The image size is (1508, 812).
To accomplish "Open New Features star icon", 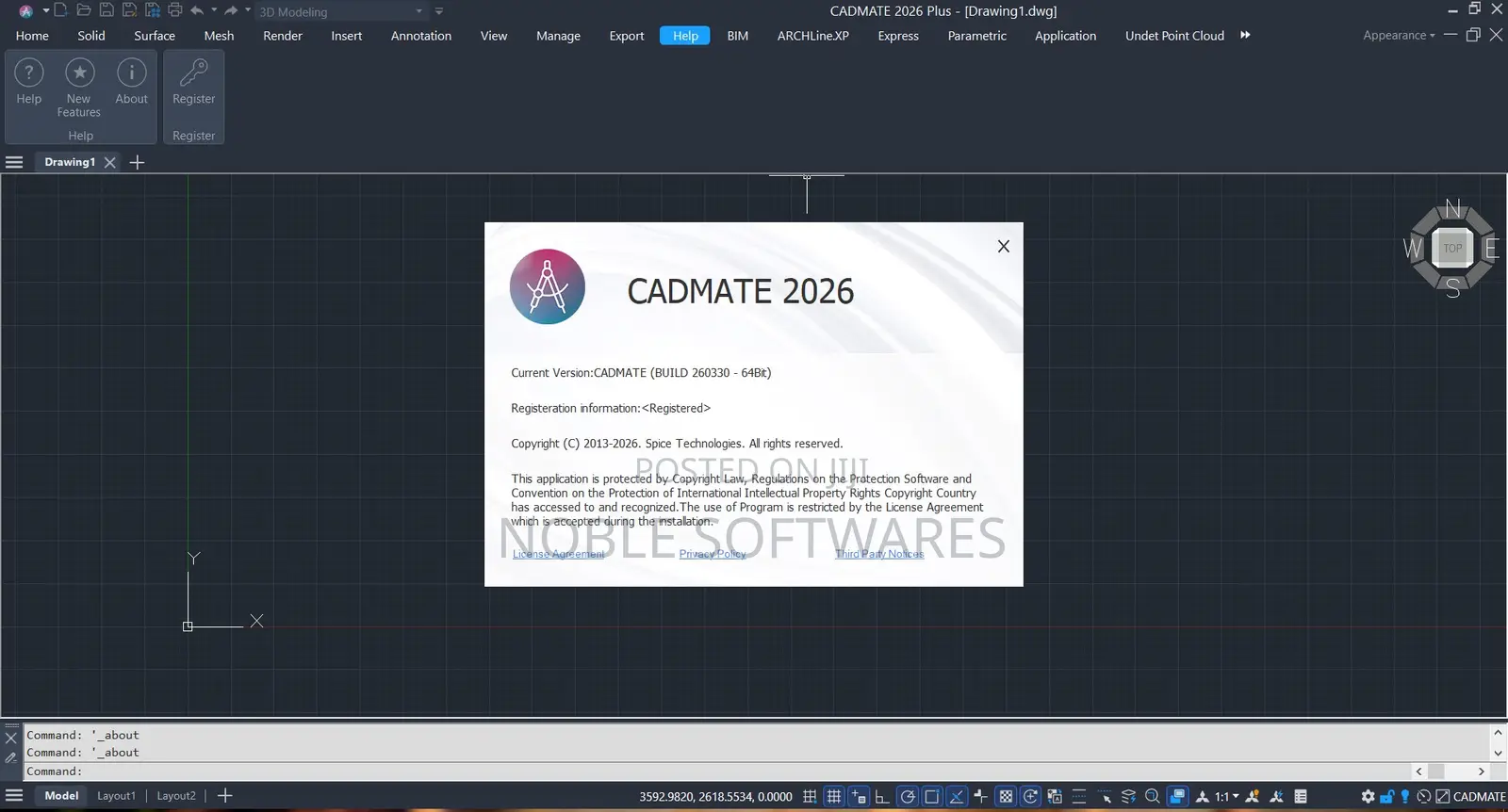I will pos(79,73).
